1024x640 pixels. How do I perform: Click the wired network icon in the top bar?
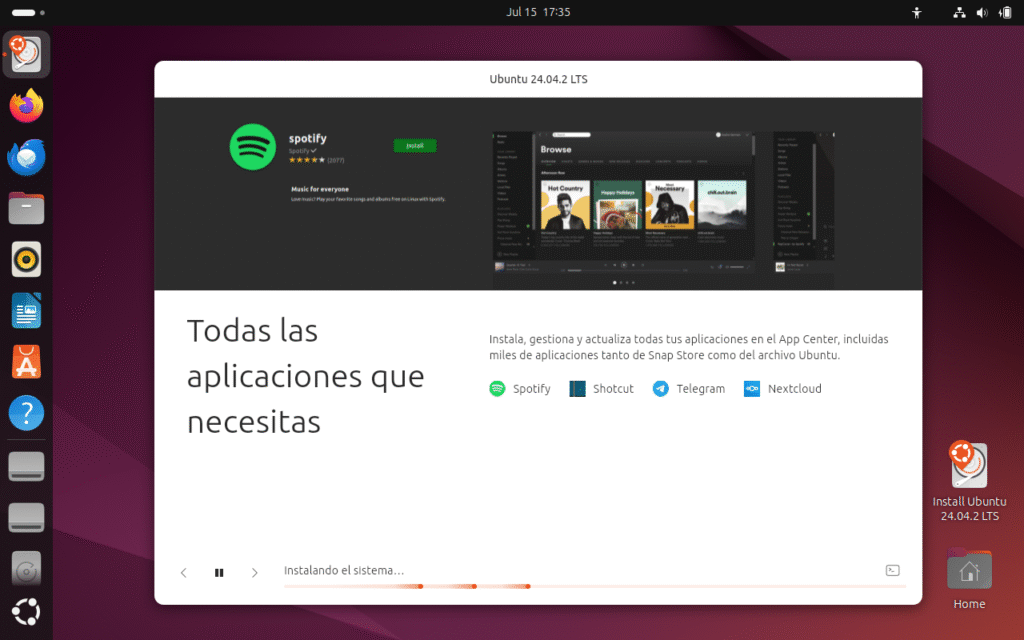coord(959,12)
